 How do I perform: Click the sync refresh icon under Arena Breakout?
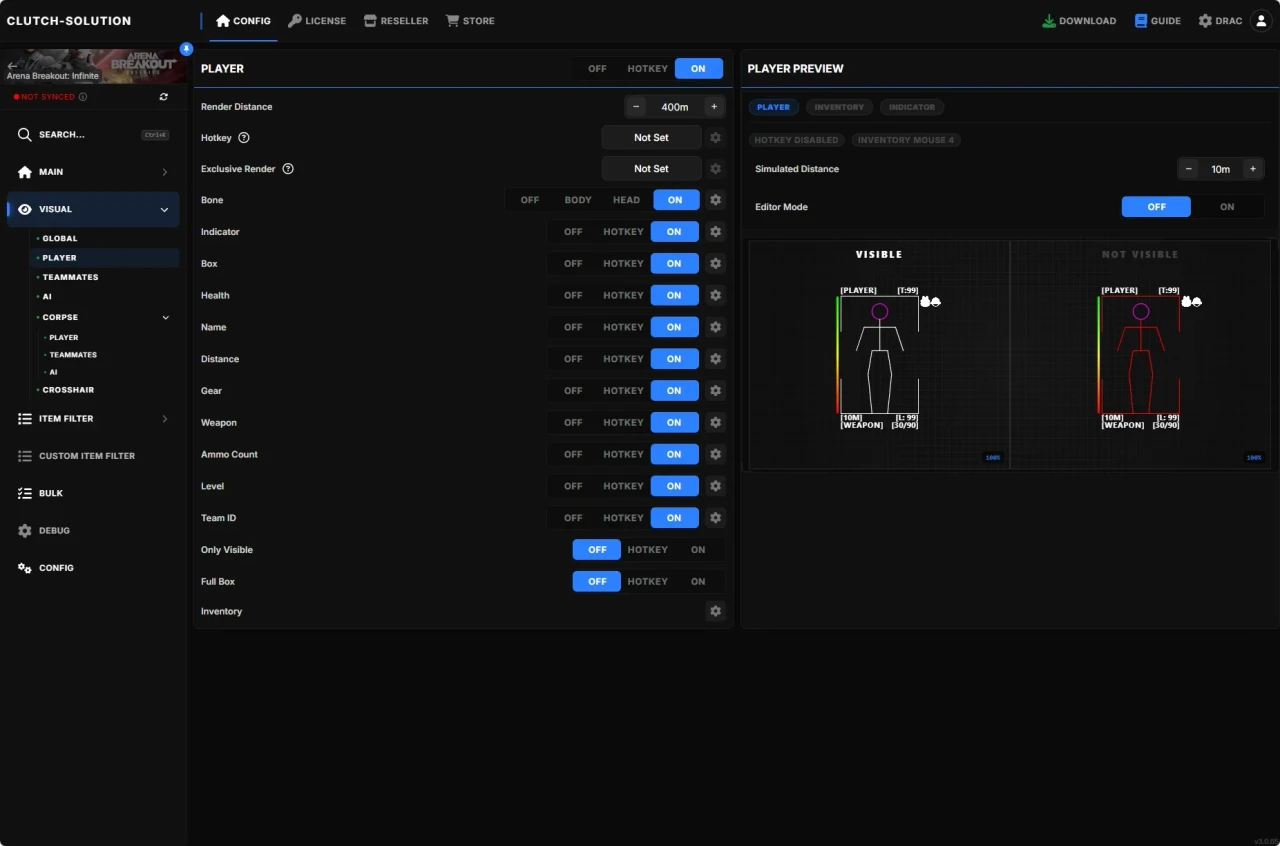163,97
